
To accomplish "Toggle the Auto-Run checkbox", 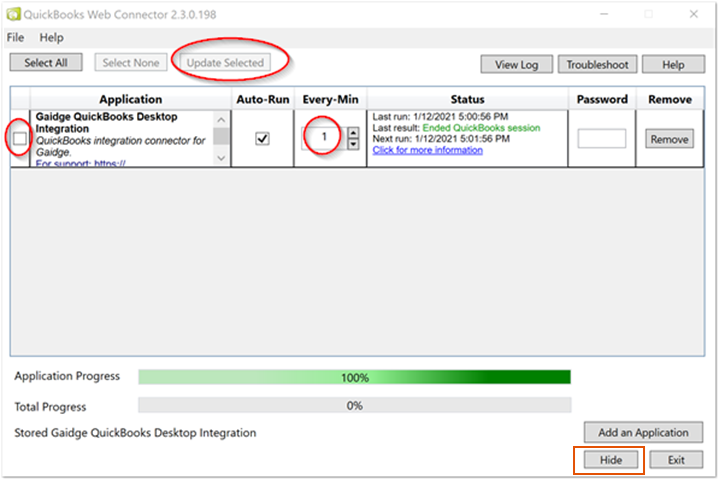I will pyautogui.click(x=262, y=138).
